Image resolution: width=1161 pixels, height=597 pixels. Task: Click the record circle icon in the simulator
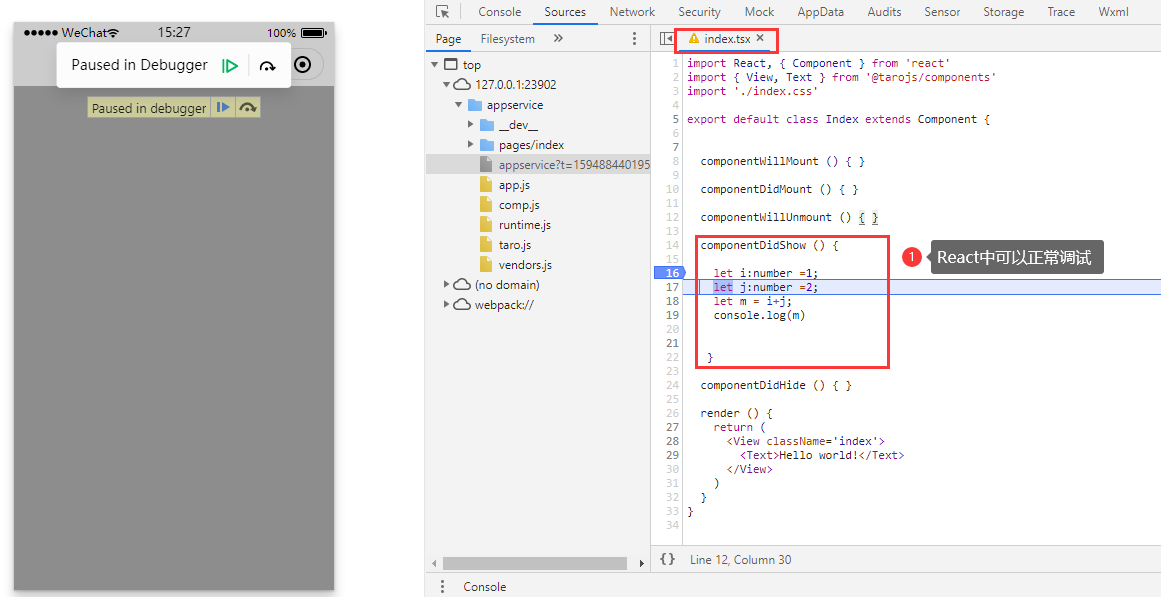click(x=302, y=64)
